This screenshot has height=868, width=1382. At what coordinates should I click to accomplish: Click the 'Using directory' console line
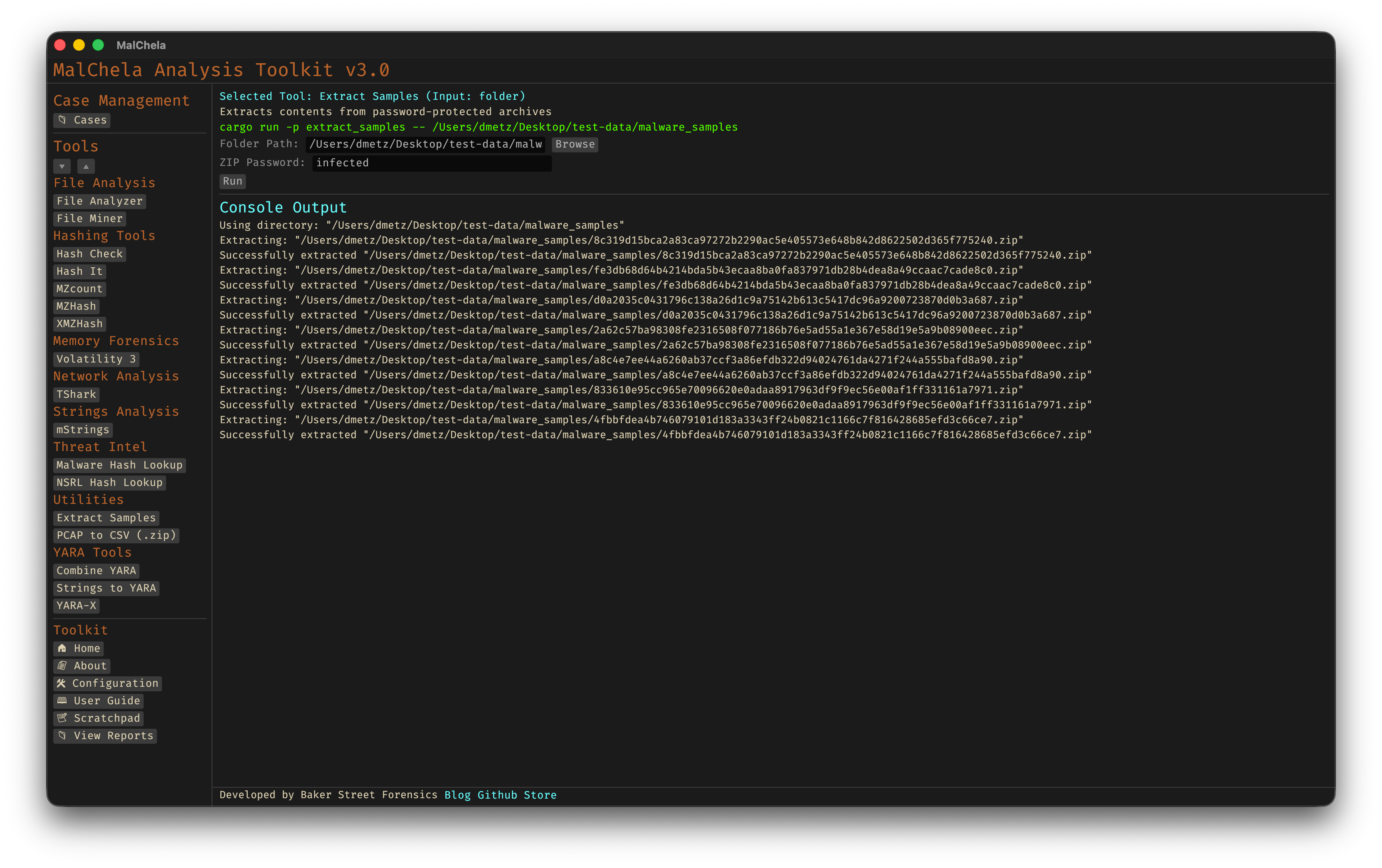(x=422, y=225)
